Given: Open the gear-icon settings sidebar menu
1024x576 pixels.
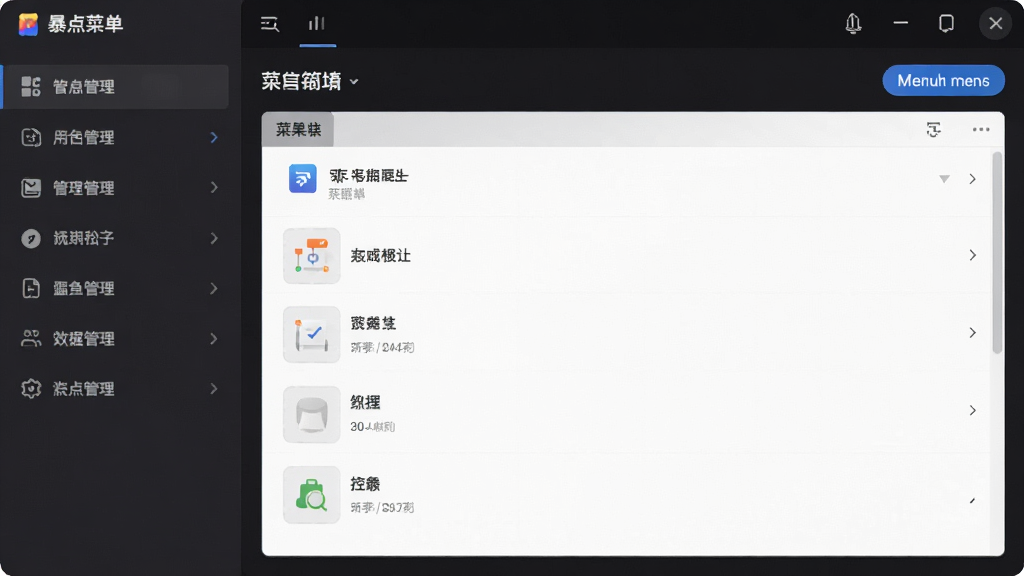Looking at the screenshot, I should (x=116, y=389).
